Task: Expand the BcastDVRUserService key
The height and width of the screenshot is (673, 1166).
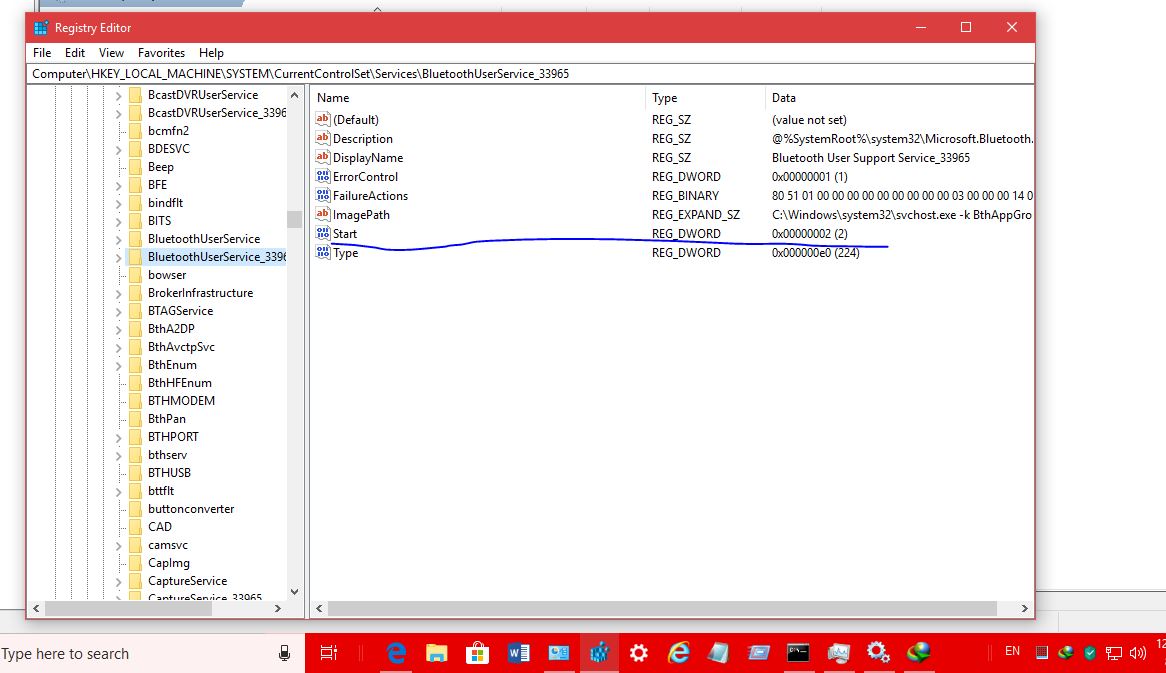Action: (x=118, y=95)
